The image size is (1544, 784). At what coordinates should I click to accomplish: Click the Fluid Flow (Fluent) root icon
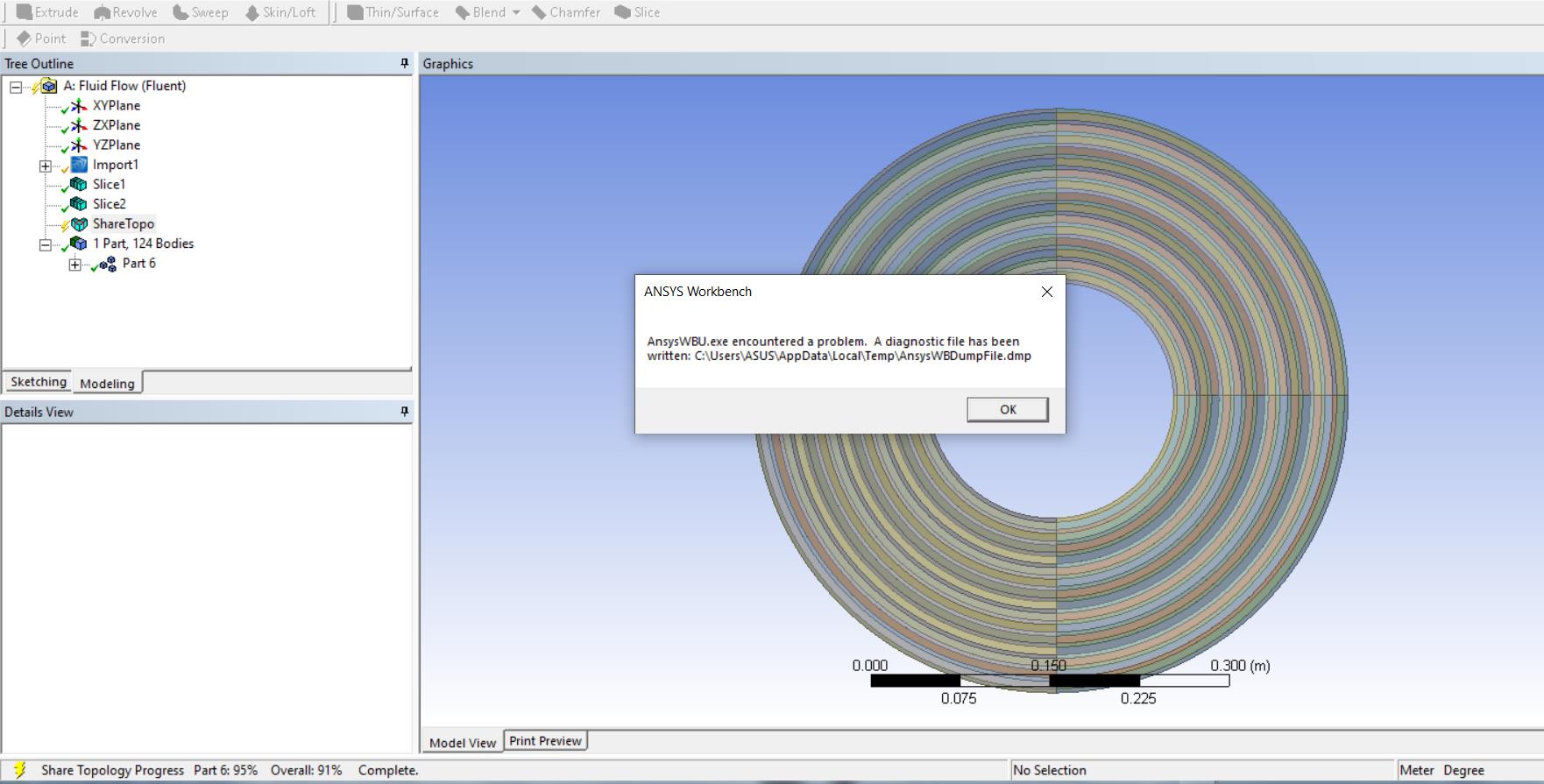(48, 86)
